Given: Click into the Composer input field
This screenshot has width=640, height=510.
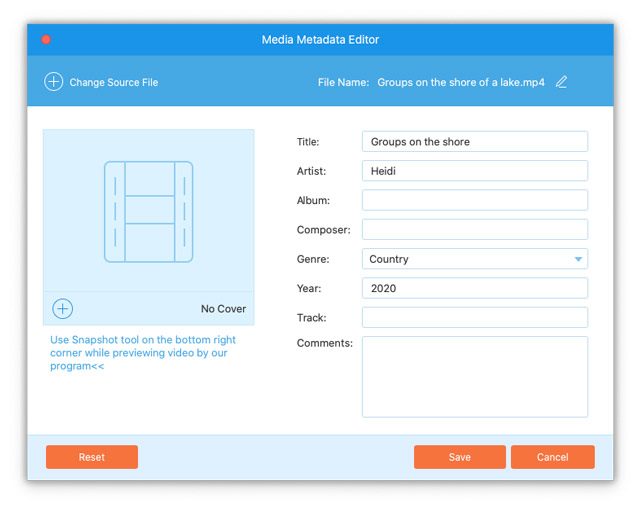Looking at the screenshot, I should point(474,230).
